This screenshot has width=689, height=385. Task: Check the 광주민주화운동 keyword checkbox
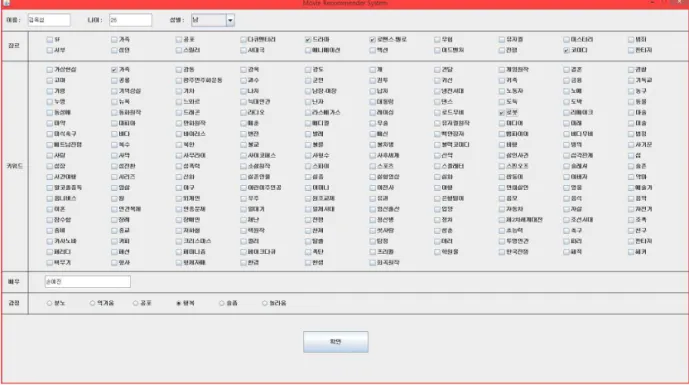(x=179, y=80)
